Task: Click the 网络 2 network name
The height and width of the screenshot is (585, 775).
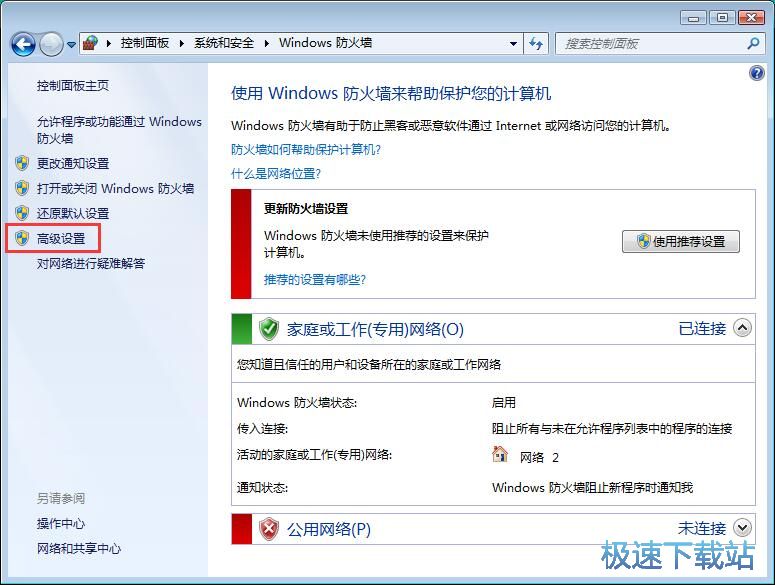Action: (x=539, y=458)
